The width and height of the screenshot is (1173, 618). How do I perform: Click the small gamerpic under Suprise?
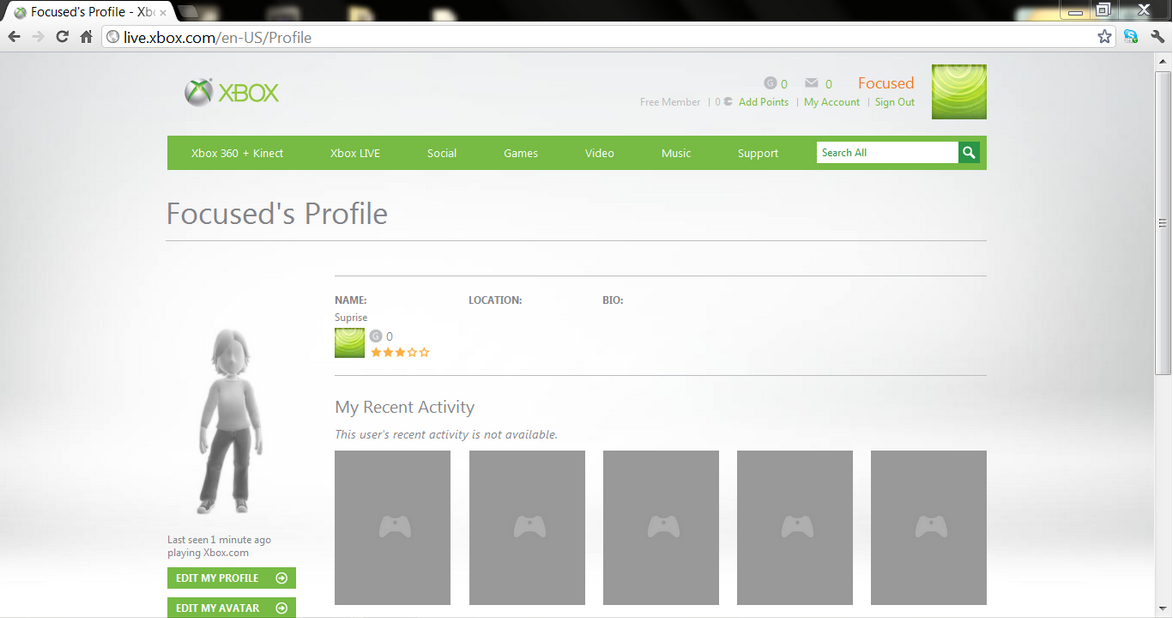pos(349,343)
